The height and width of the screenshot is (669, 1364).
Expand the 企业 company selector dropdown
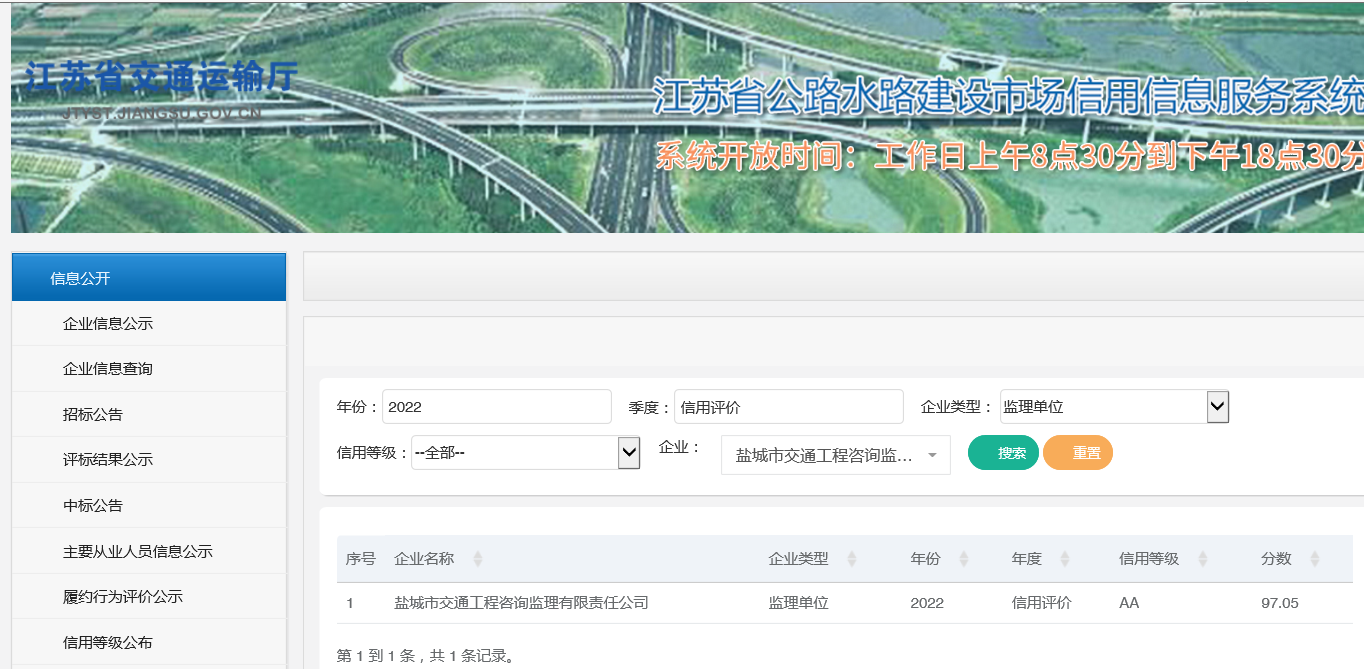(933, 454)
